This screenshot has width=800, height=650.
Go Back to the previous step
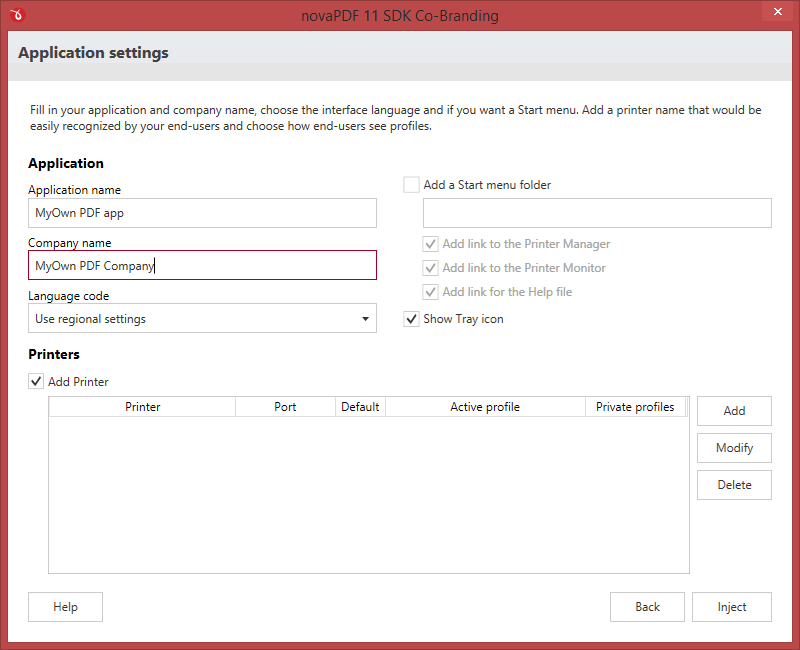pyautogui.click(x=647, y=607)
